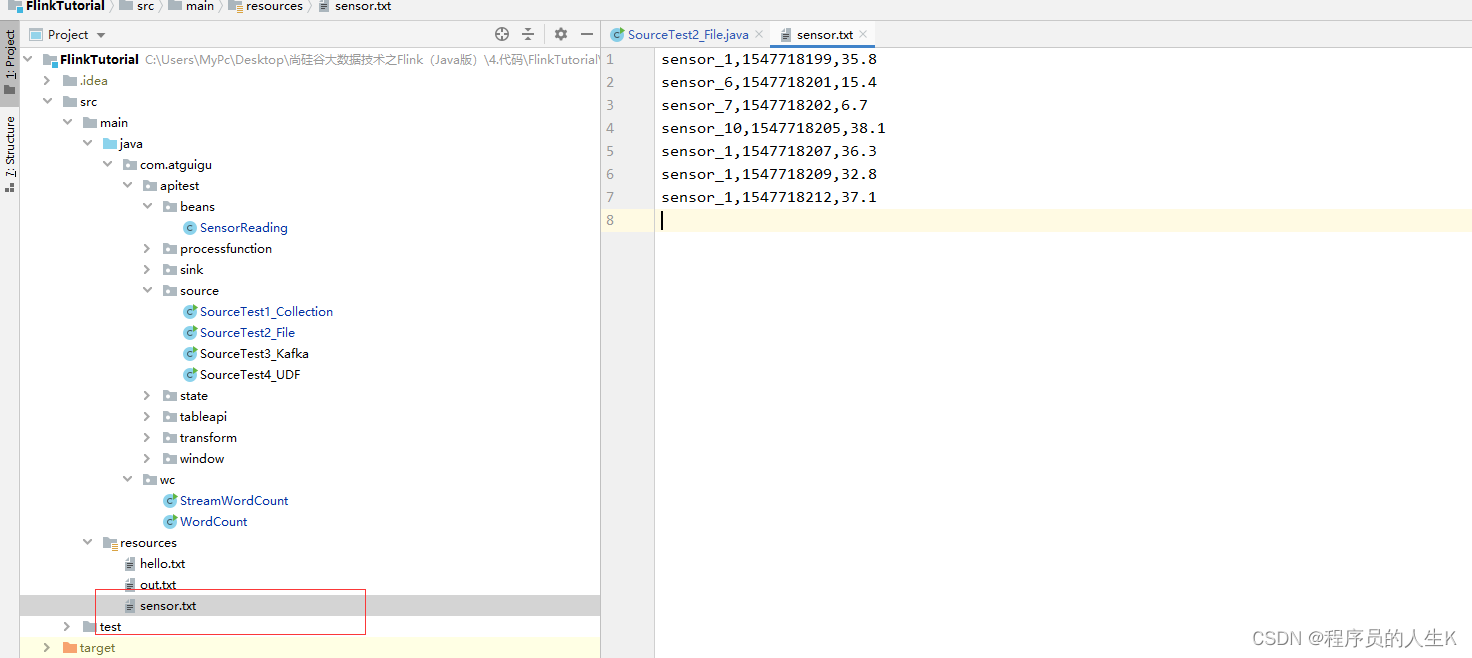Click the locate/scroll-from-source target icon
Viewport: 1472px width, 658px height.
pos(502,34)
